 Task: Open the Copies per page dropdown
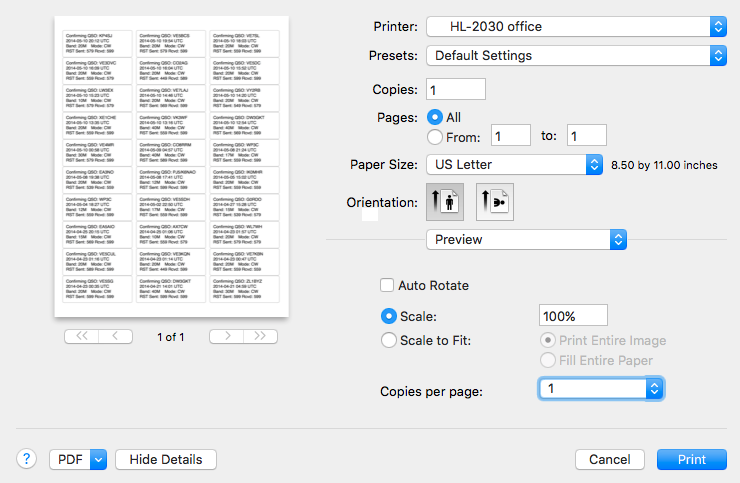(x=601, y=389)
